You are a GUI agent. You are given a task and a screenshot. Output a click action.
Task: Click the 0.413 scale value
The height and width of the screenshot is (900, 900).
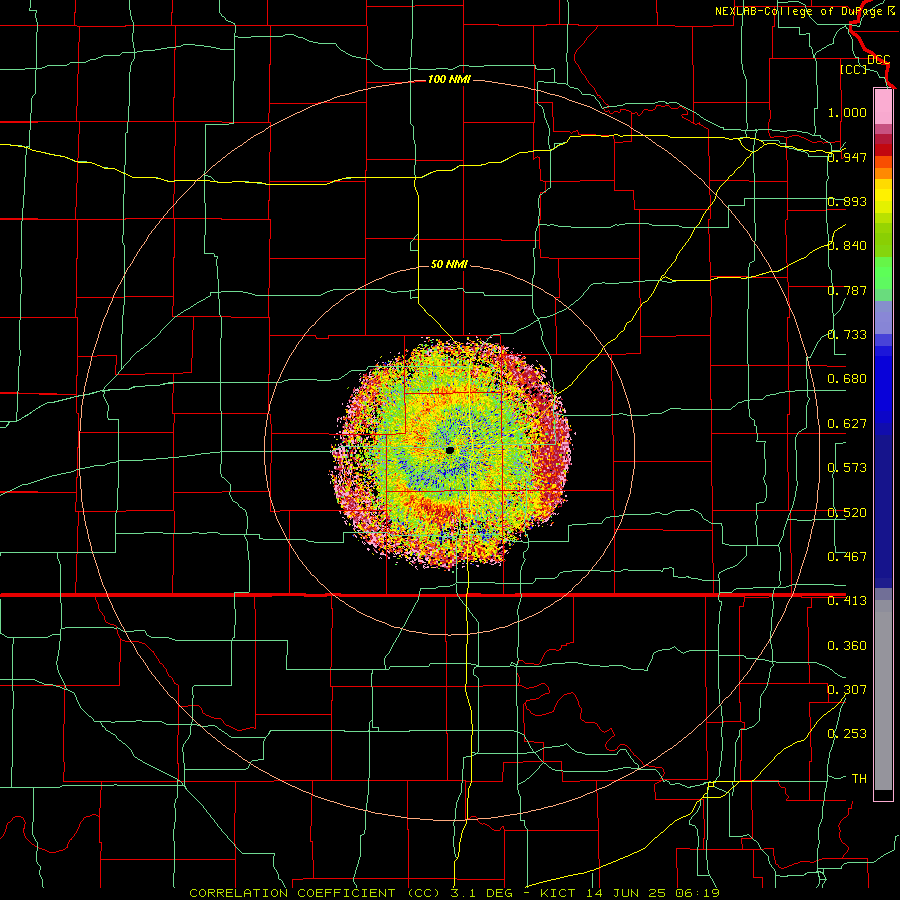(847, 601)
